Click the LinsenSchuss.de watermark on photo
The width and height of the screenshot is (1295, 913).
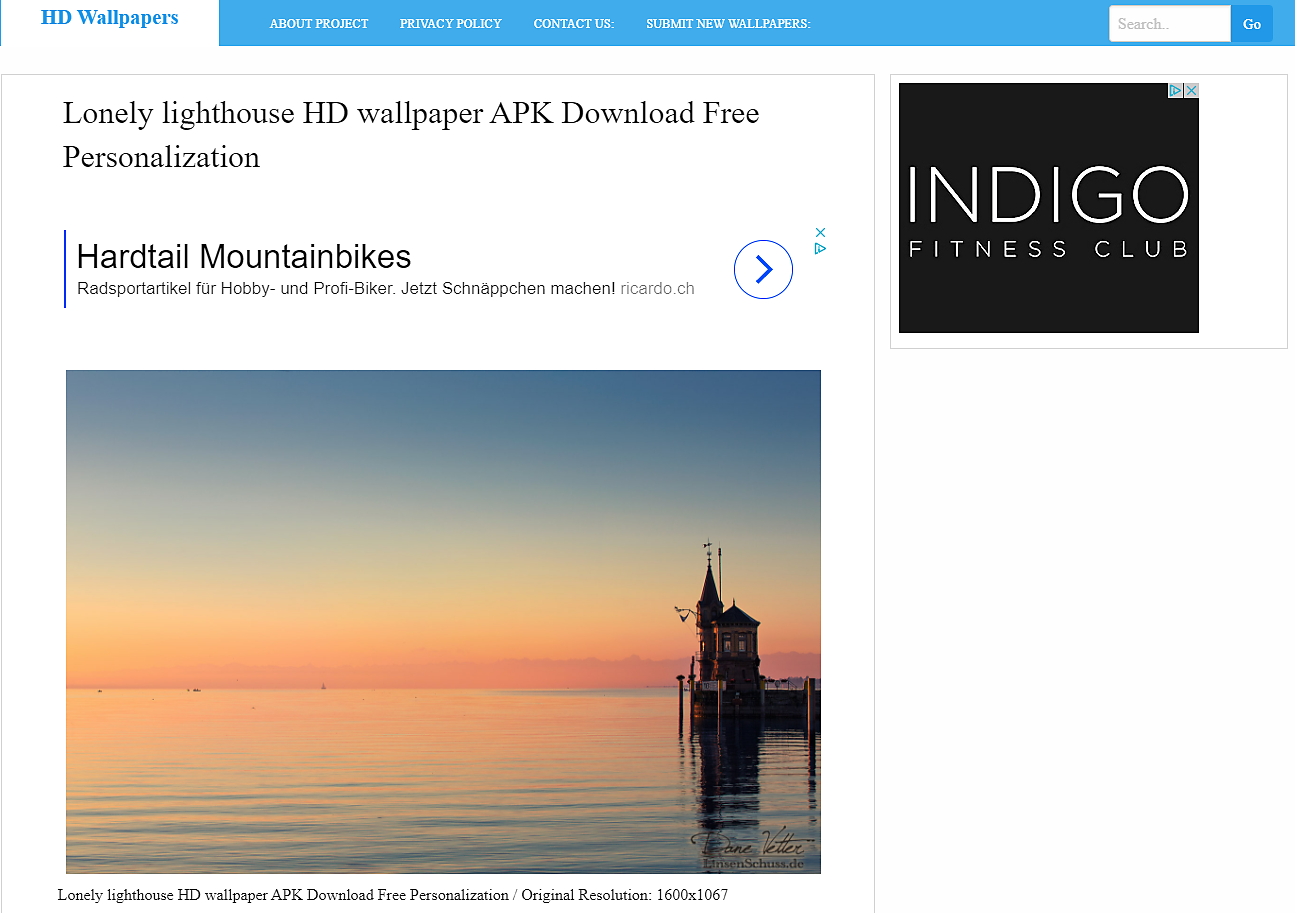tap(753, 863)
